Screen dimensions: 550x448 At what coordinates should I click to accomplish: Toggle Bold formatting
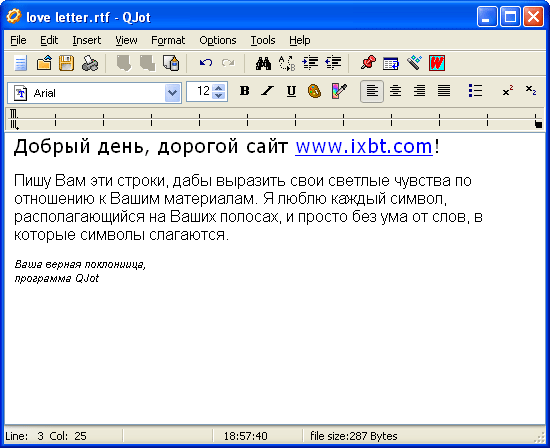pyautogui.click(x=244, y=91)
